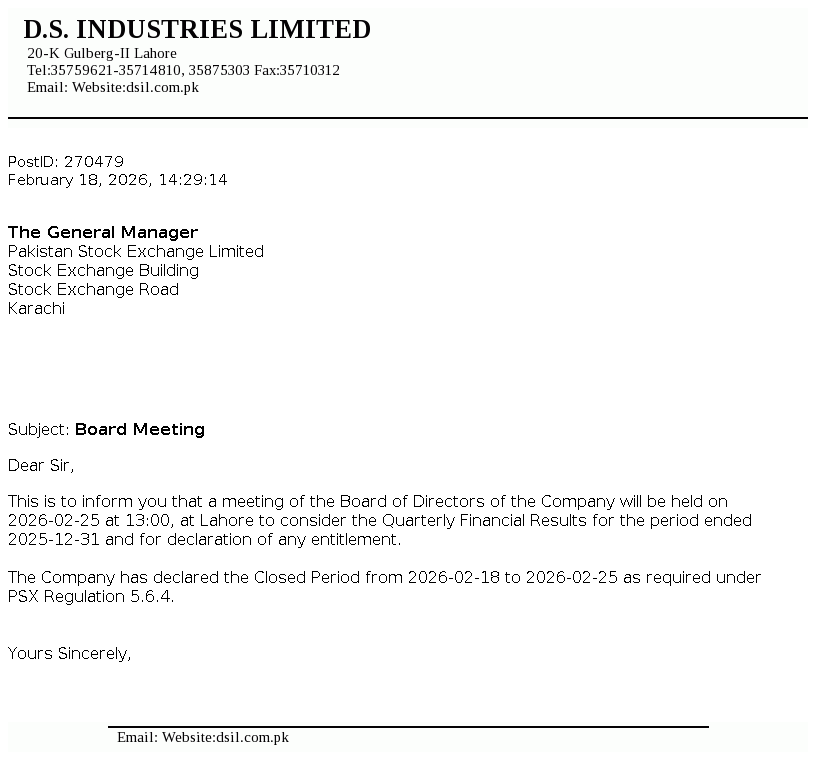Click the Dear Sir salutation
This screenshot has height=760, width=817.
[41, 465]
